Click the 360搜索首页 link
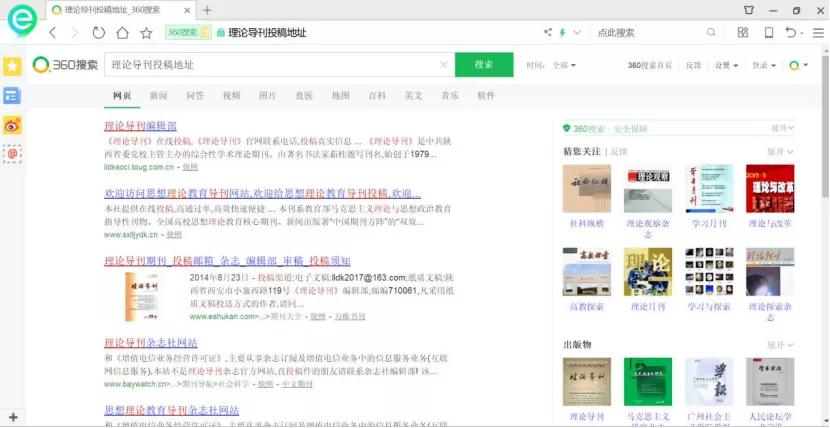The width and height of the screenshot is (830, 428). point(650,66)
